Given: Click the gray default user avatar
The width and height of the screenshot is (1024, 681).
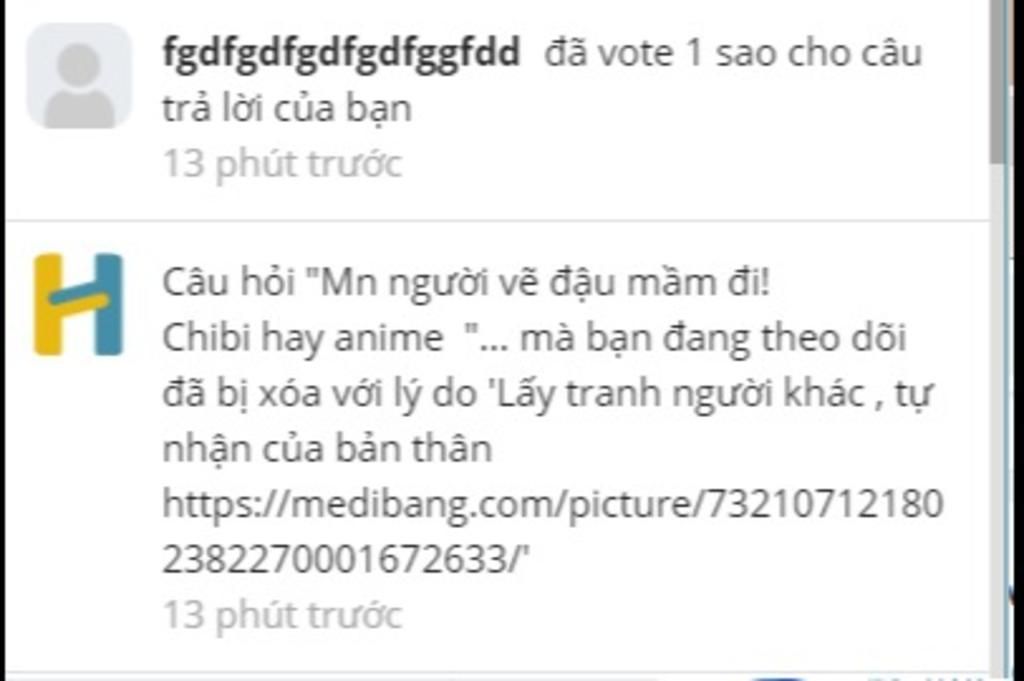Looking at the screenshot, I should (79, 76).
